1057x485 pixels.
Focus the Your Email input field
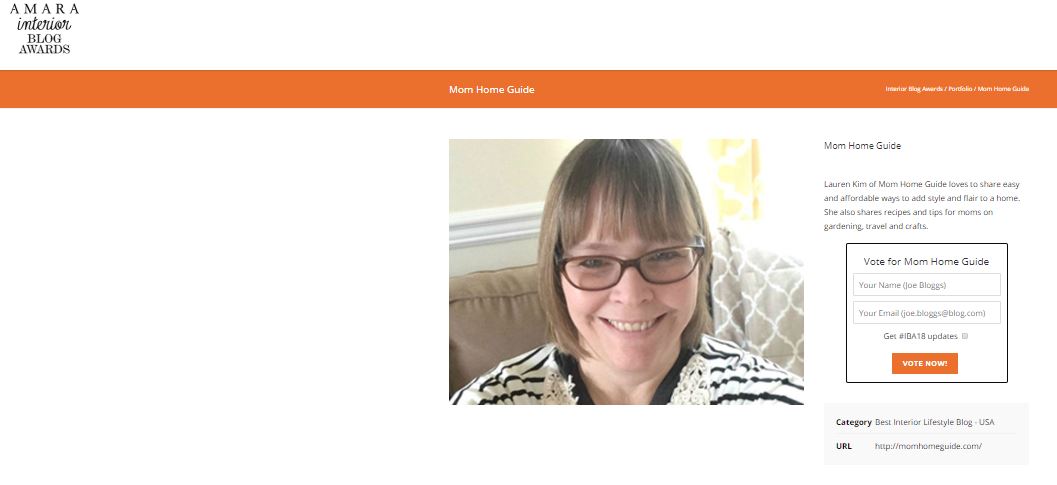[x=926, y=313]
